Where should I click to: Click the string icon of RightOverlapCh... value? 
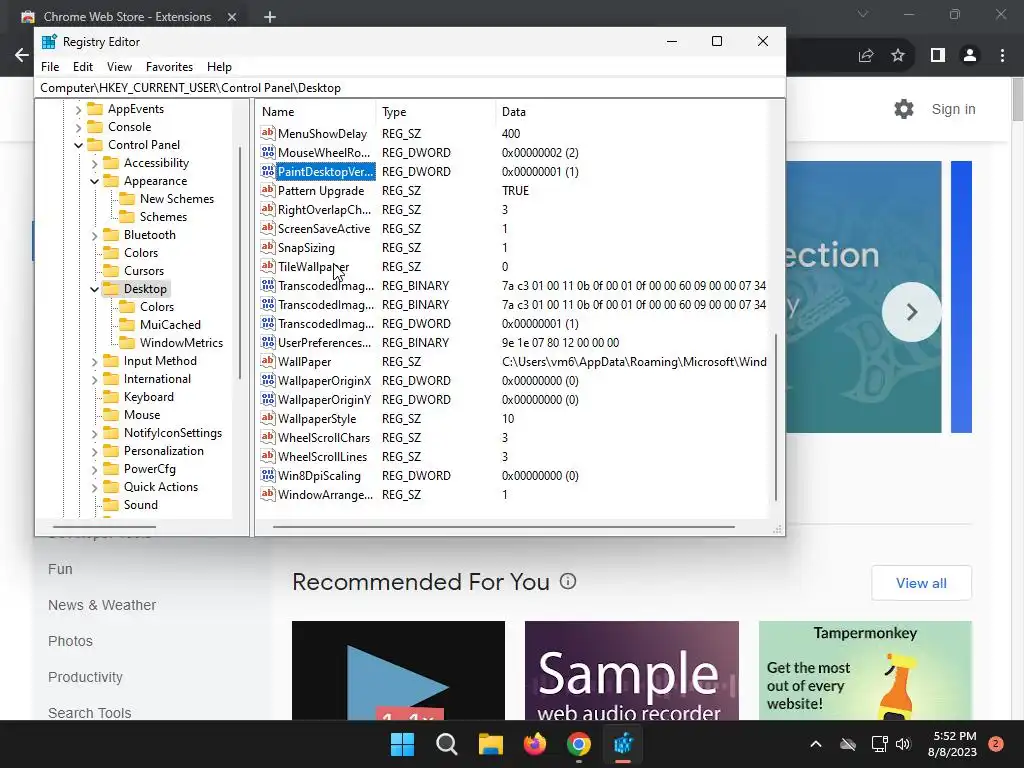point(268,209)
